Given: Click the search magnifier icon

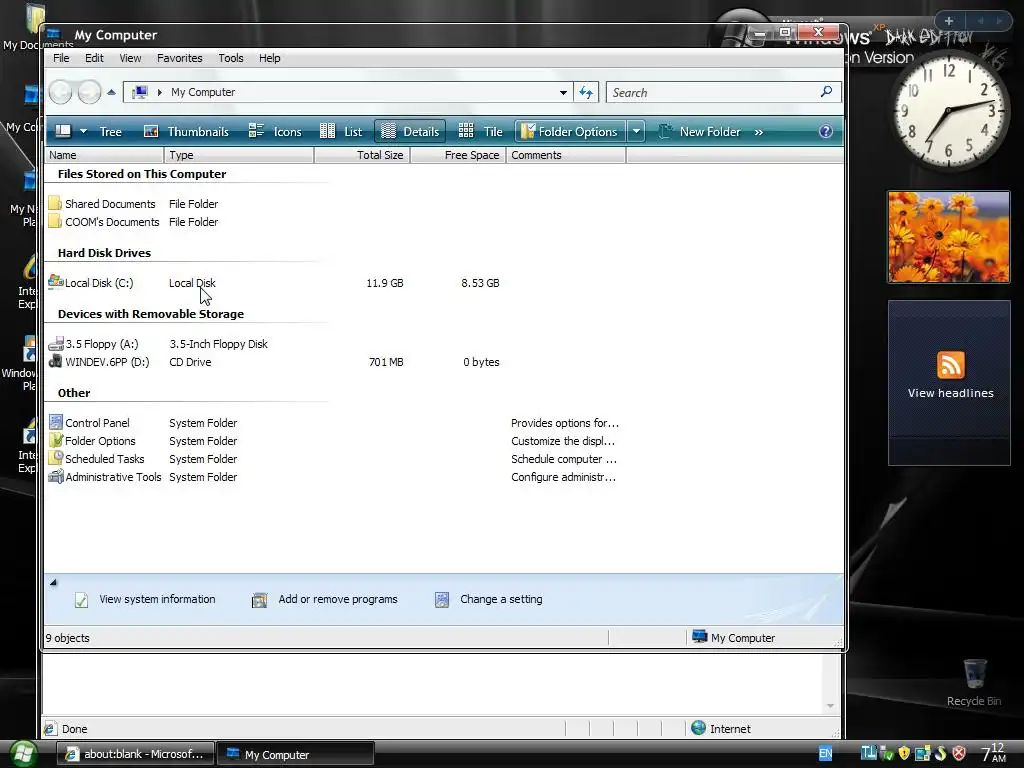Looking at the screenshot, I should [826, 91].
